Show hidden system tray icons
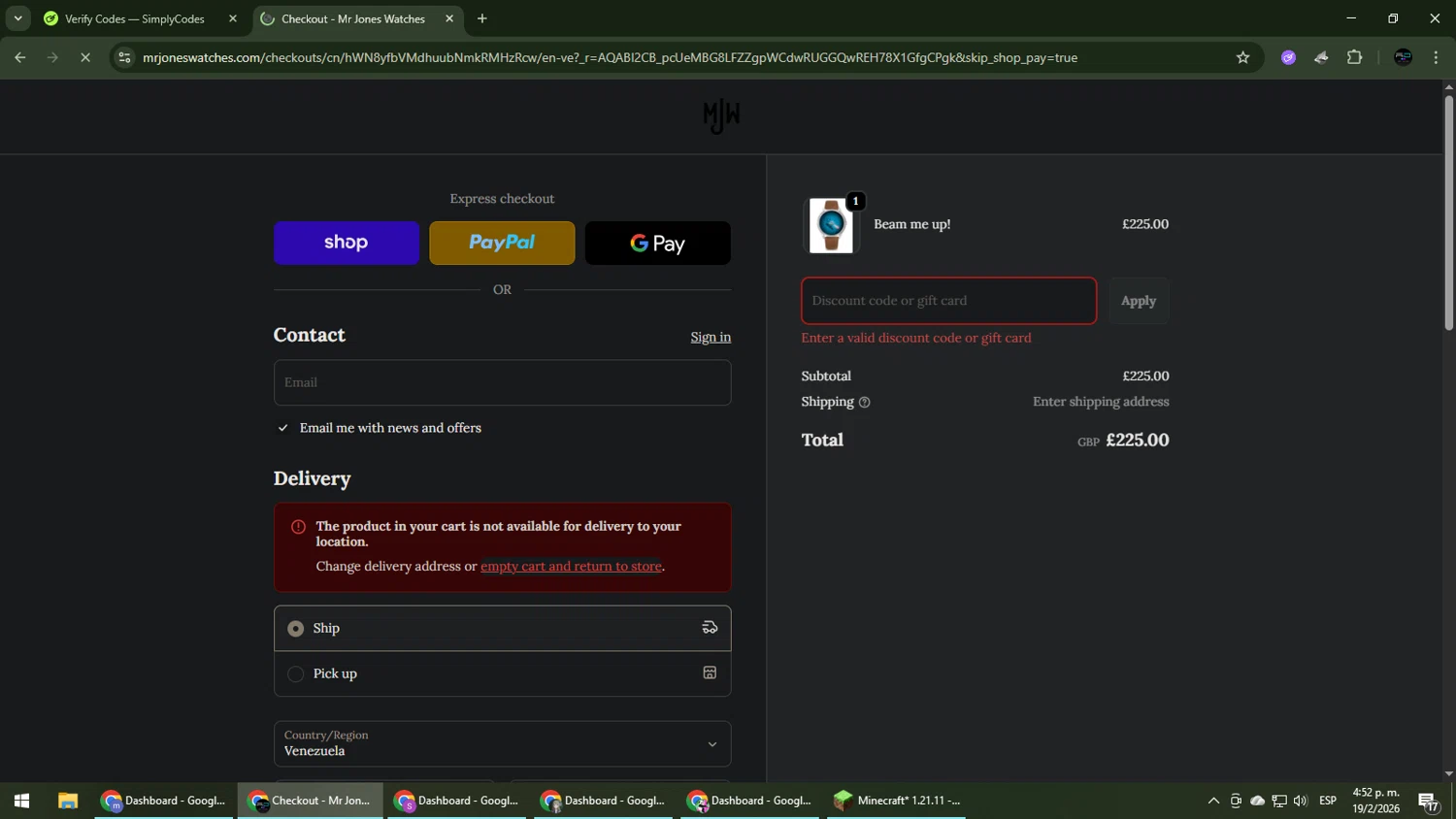 [1213, 801]
